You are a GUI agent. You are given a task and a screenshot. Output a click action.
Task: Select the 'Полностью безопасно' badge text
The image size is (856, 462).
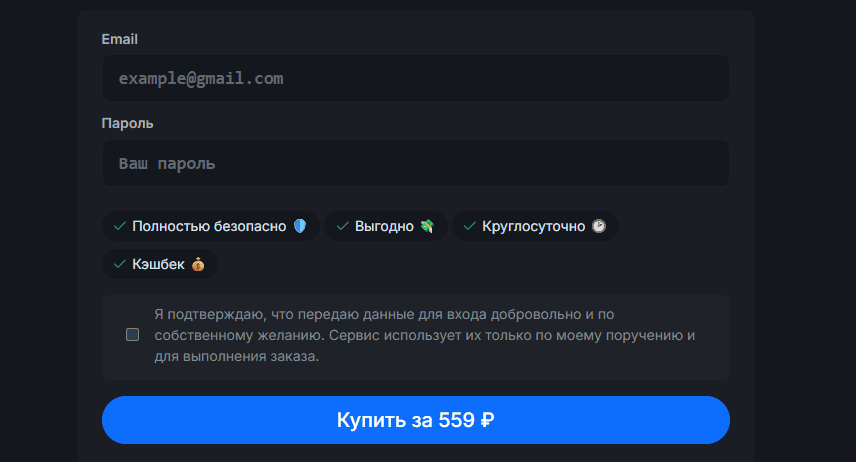pyautogui.click(x=209, y=226)
